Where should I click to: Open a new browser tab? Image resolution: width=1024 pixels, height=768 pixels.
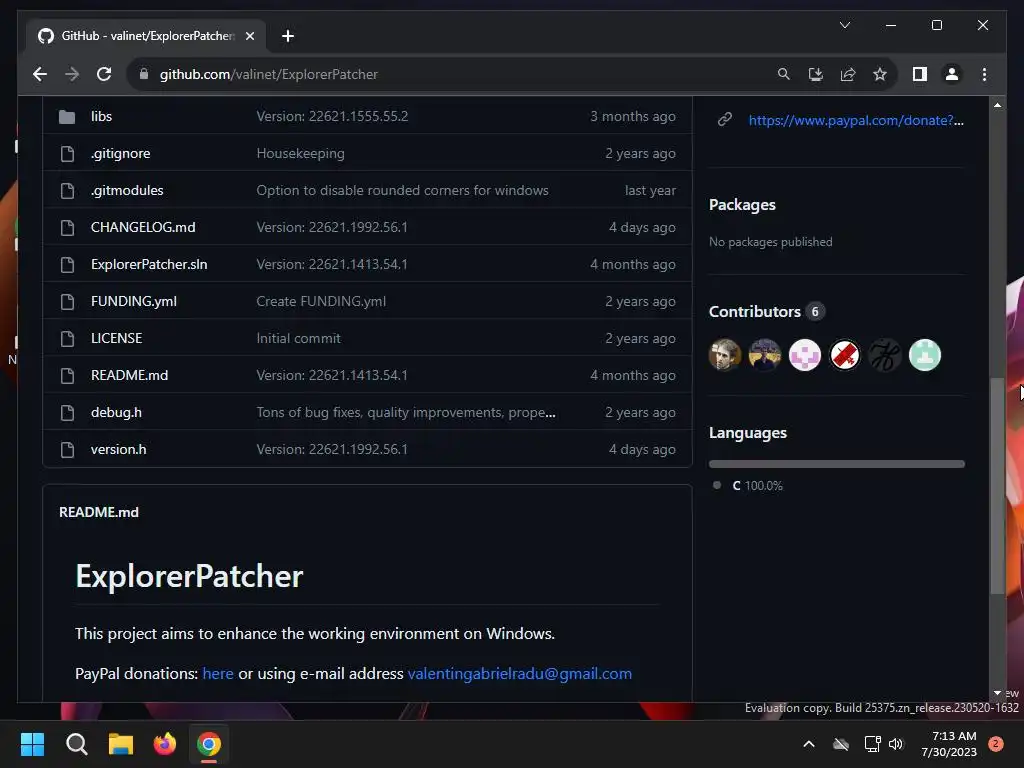(x=288, y=36)
